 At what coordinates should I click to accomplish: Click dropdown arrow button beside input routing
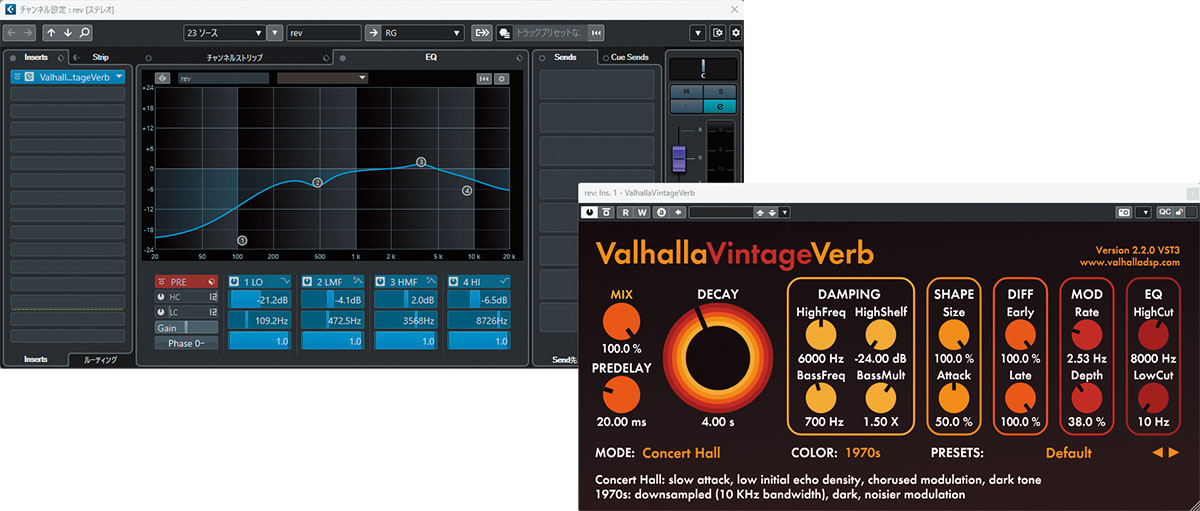pos(275,33)
